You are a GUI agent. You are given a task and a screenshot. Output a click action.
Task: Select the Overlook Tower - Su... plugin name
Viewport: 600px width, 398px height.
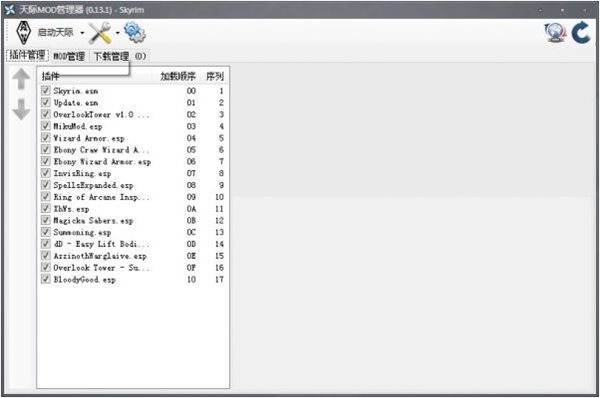pos(101,268)
